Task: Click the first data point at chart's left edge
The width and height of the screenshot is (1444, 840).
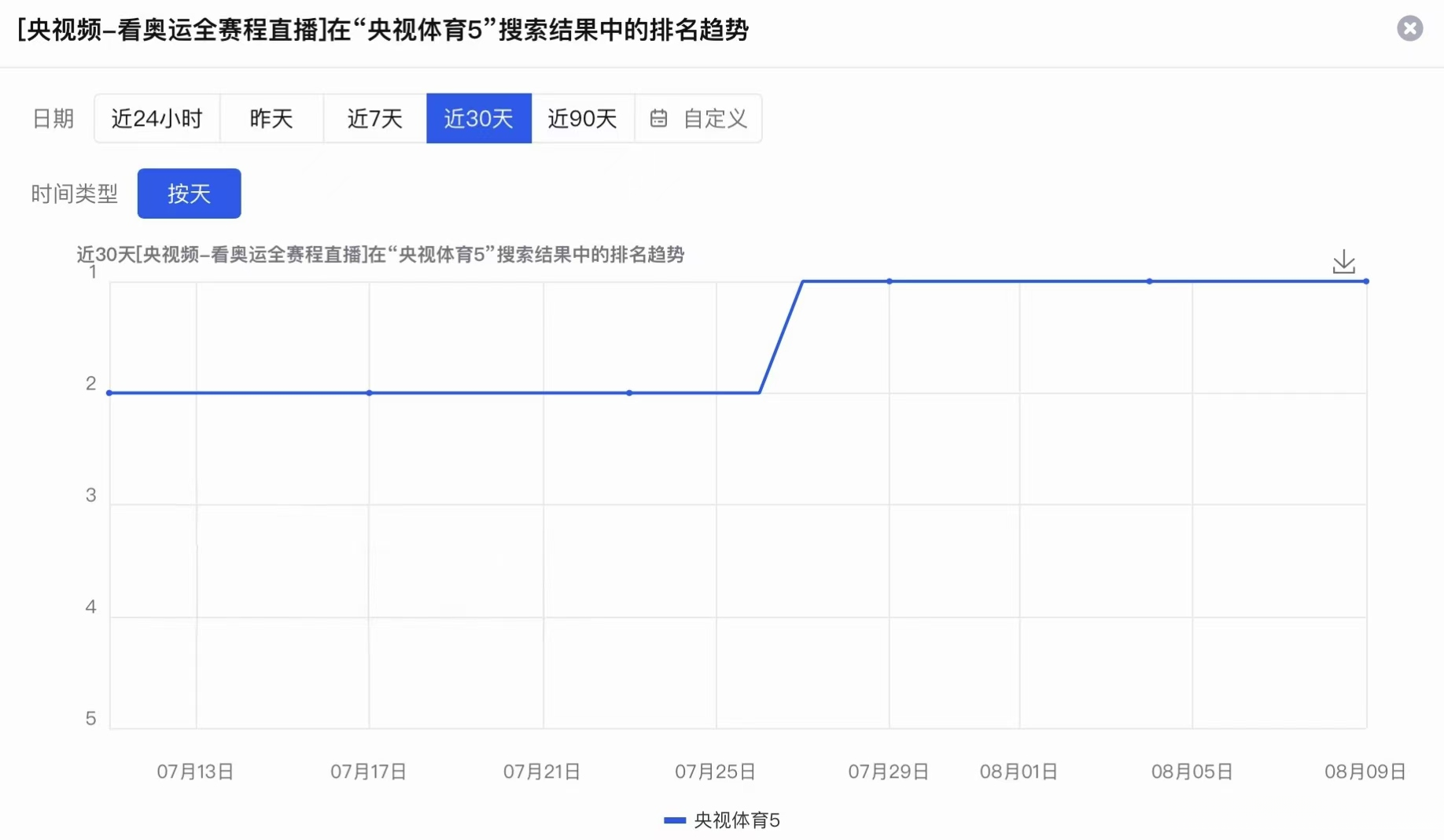Action: pos(109,392)
